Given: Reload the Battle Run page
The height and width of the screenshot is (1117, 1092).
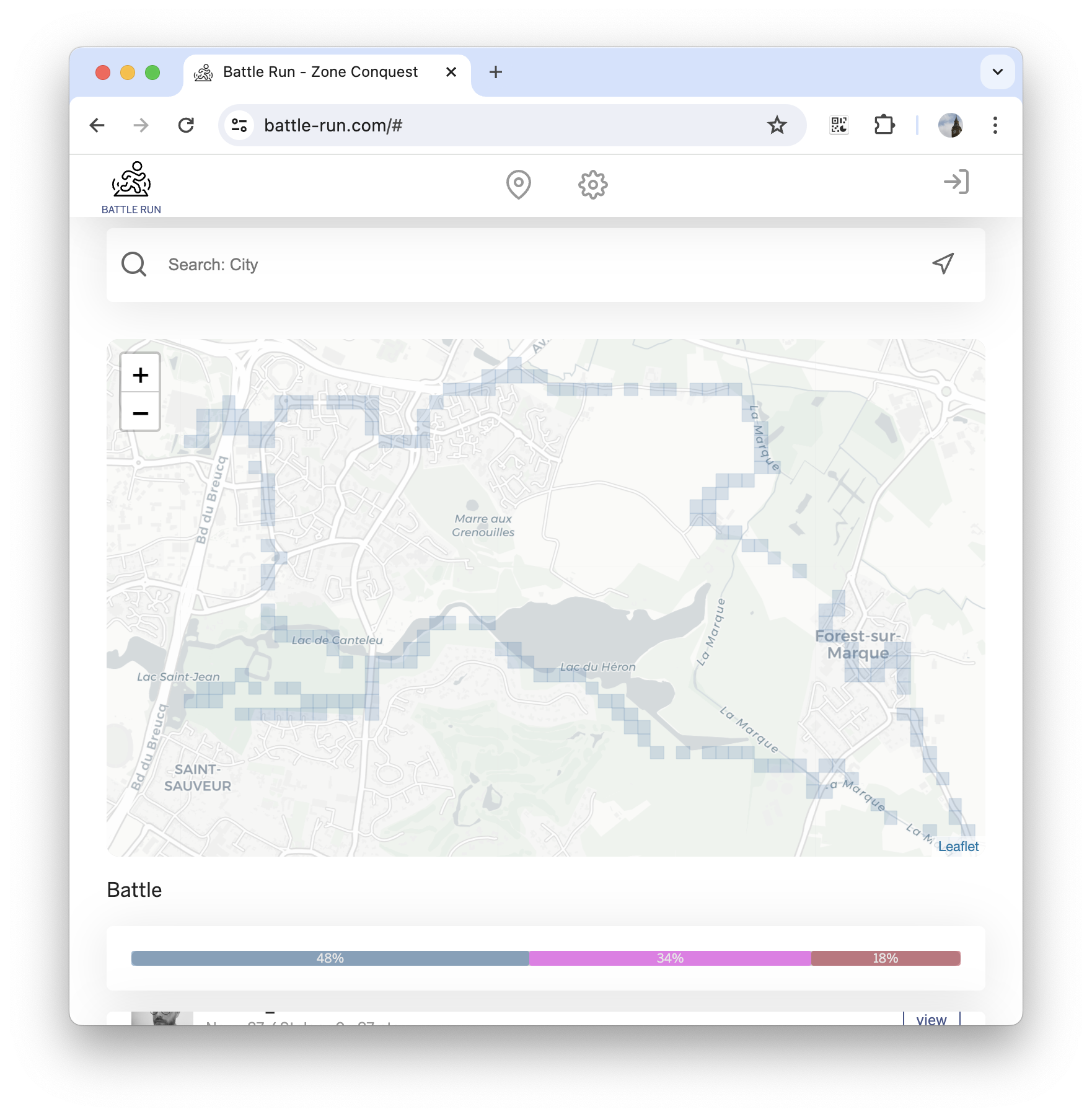Looking at the screenshot, I should coord(186,125).
